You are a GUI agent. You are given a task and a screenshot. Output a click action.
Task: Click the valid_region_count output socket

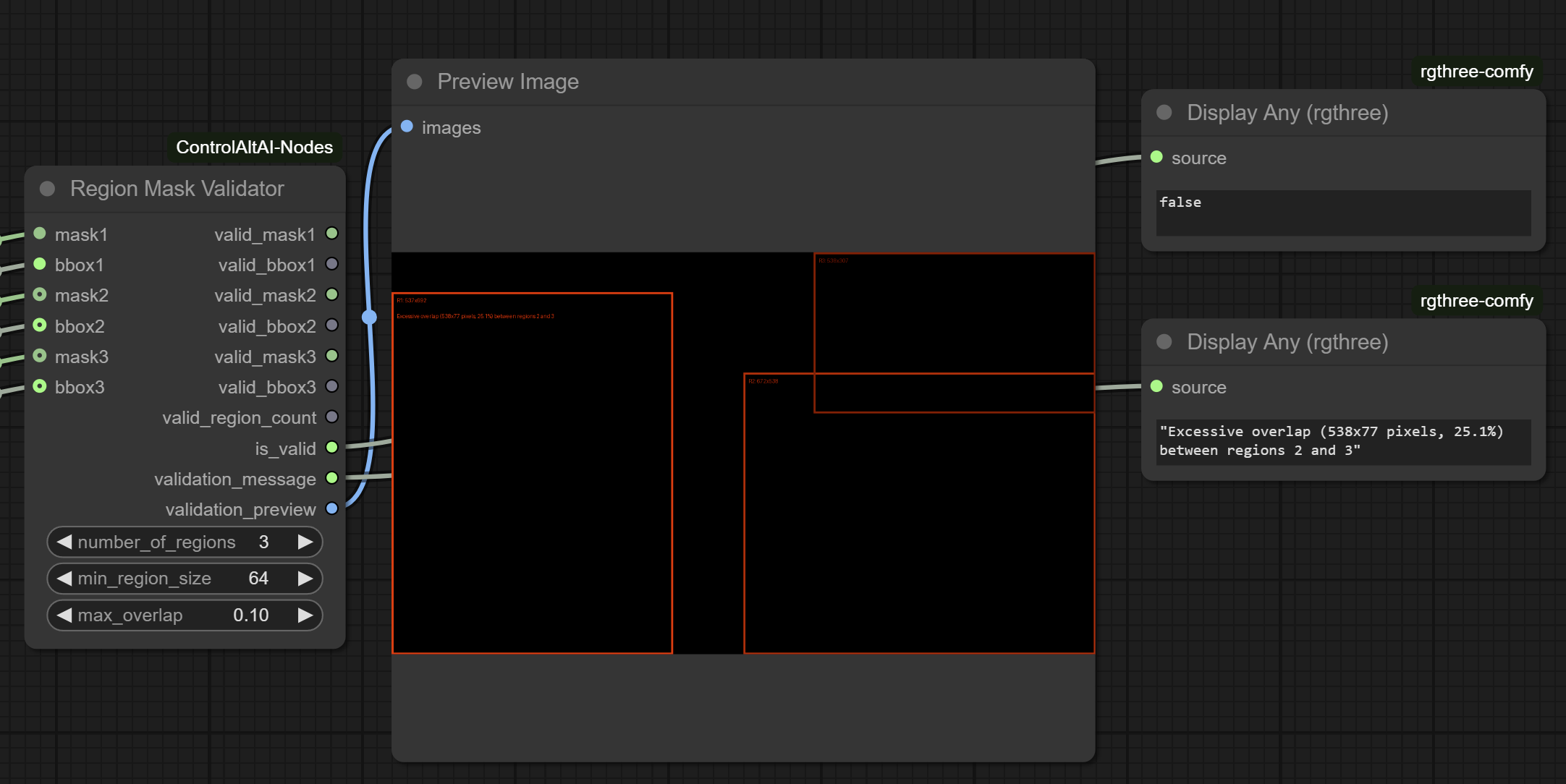pyautogui.click(x=332, y=417)
